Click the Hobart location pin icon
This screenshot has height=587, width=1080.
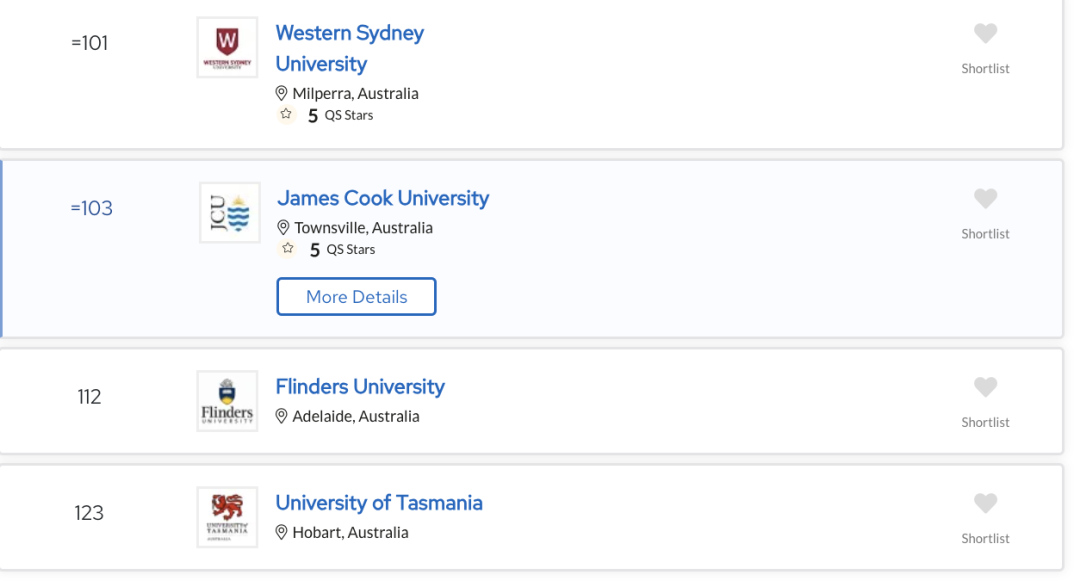(281, 533)
